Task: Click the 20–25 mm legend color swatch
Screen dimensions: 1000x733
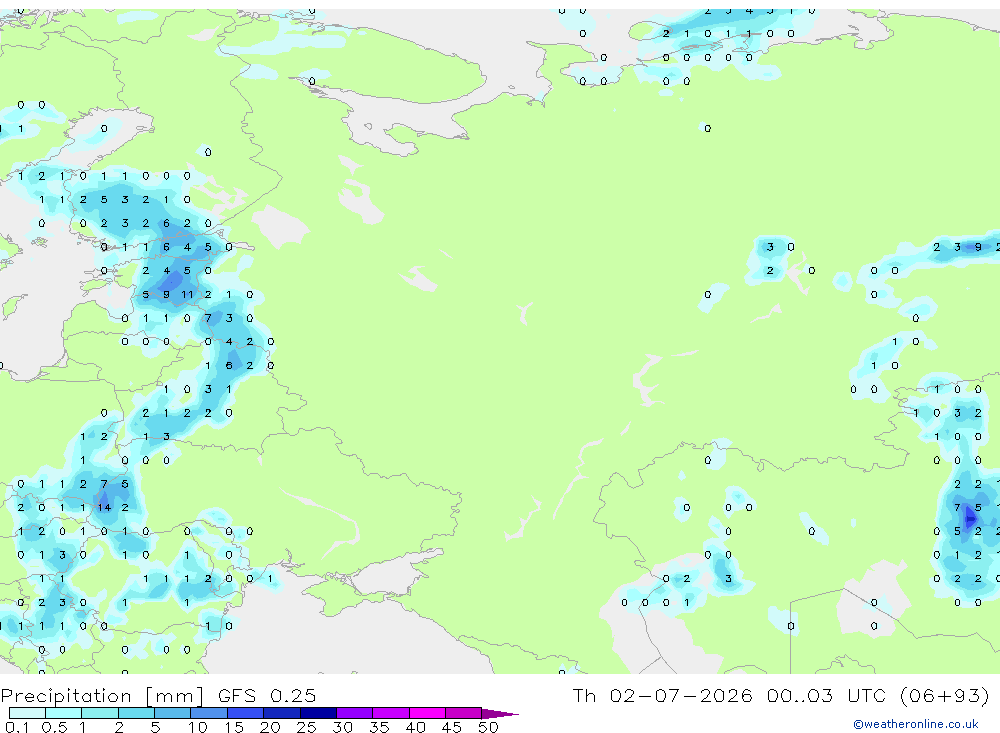Action: tap(282, 713)
